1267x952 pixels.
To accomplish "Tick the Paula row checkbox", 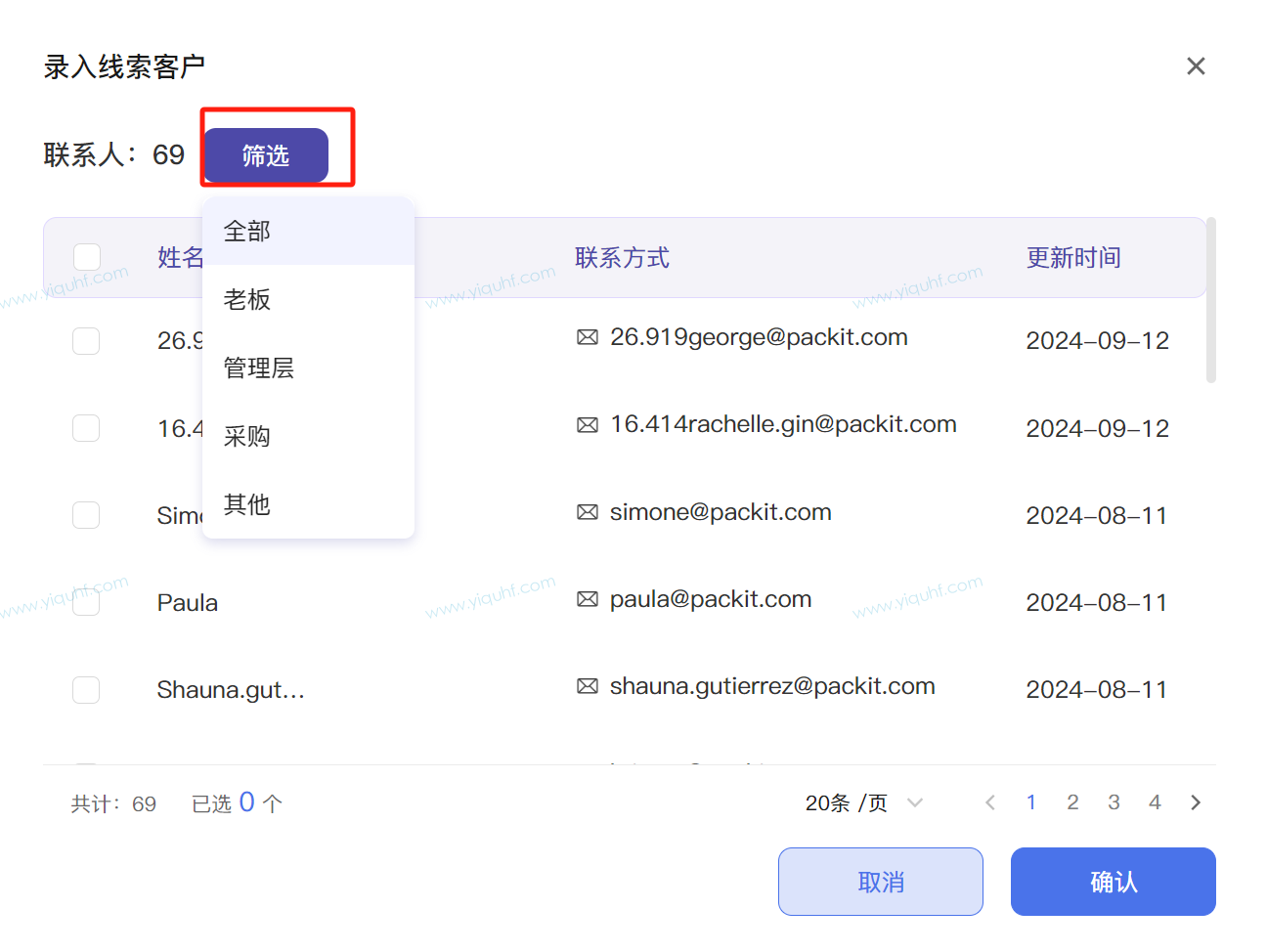I will pyautogui.click(x=86, y=602).
